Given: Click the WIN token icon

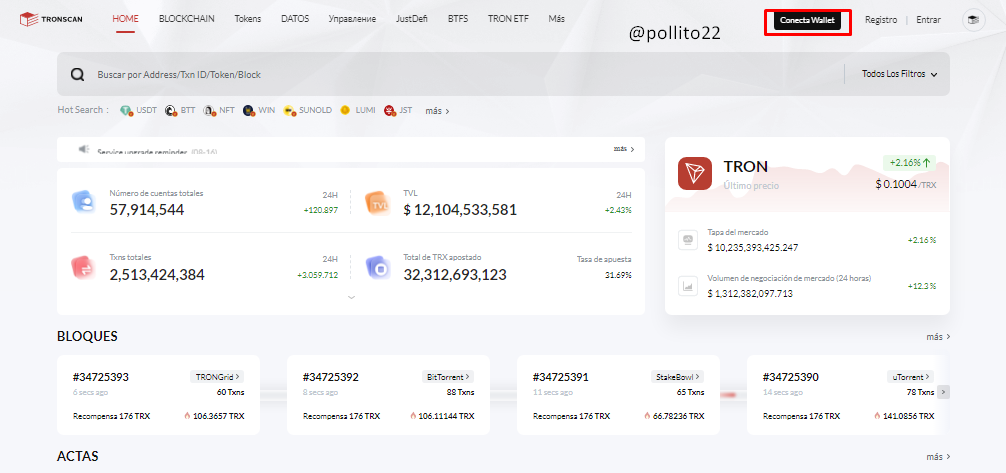Looking at the screenshot, I should [x=248, y=110].
